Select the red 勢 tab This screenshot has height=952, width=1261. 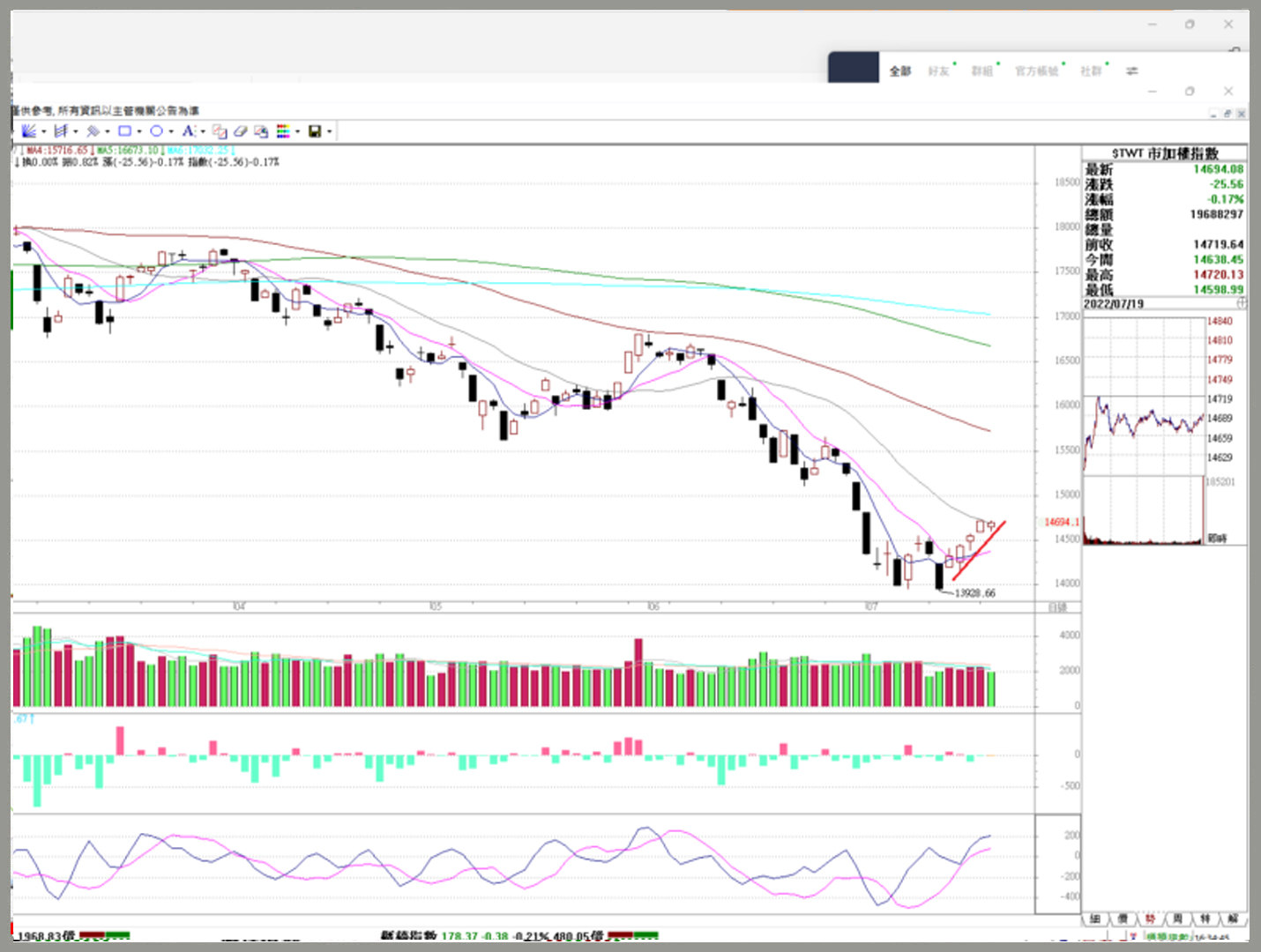click(1150, 919)
